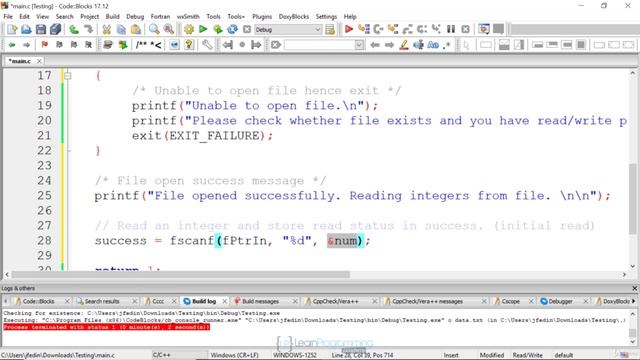Click the red "Process terminated with status 1" line
The width and height of the screenshot is (640, 360).
[x=107, y=327]
